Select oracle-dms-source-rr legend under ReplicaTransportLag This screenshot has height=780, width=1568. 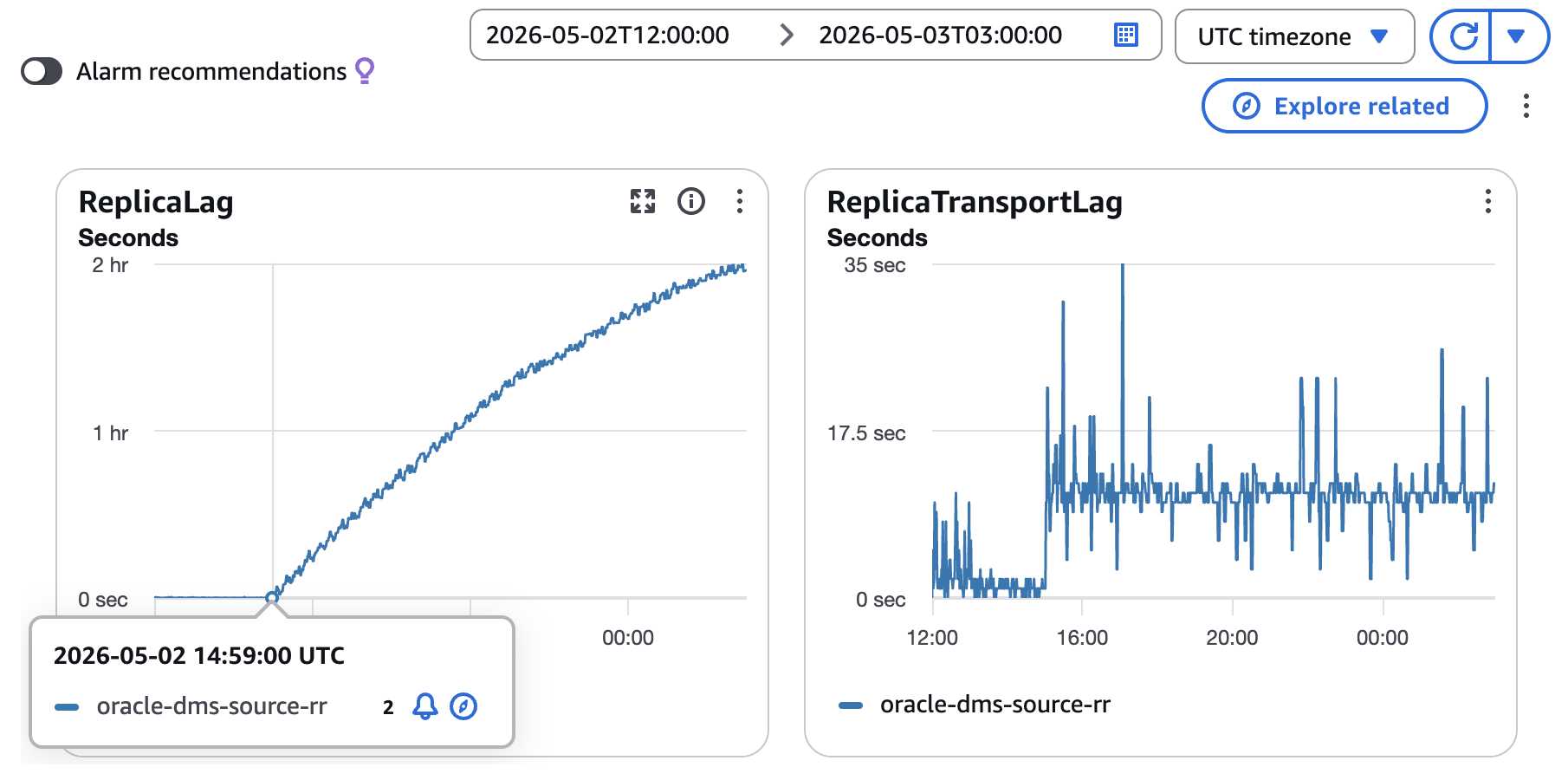click(995, 705)
